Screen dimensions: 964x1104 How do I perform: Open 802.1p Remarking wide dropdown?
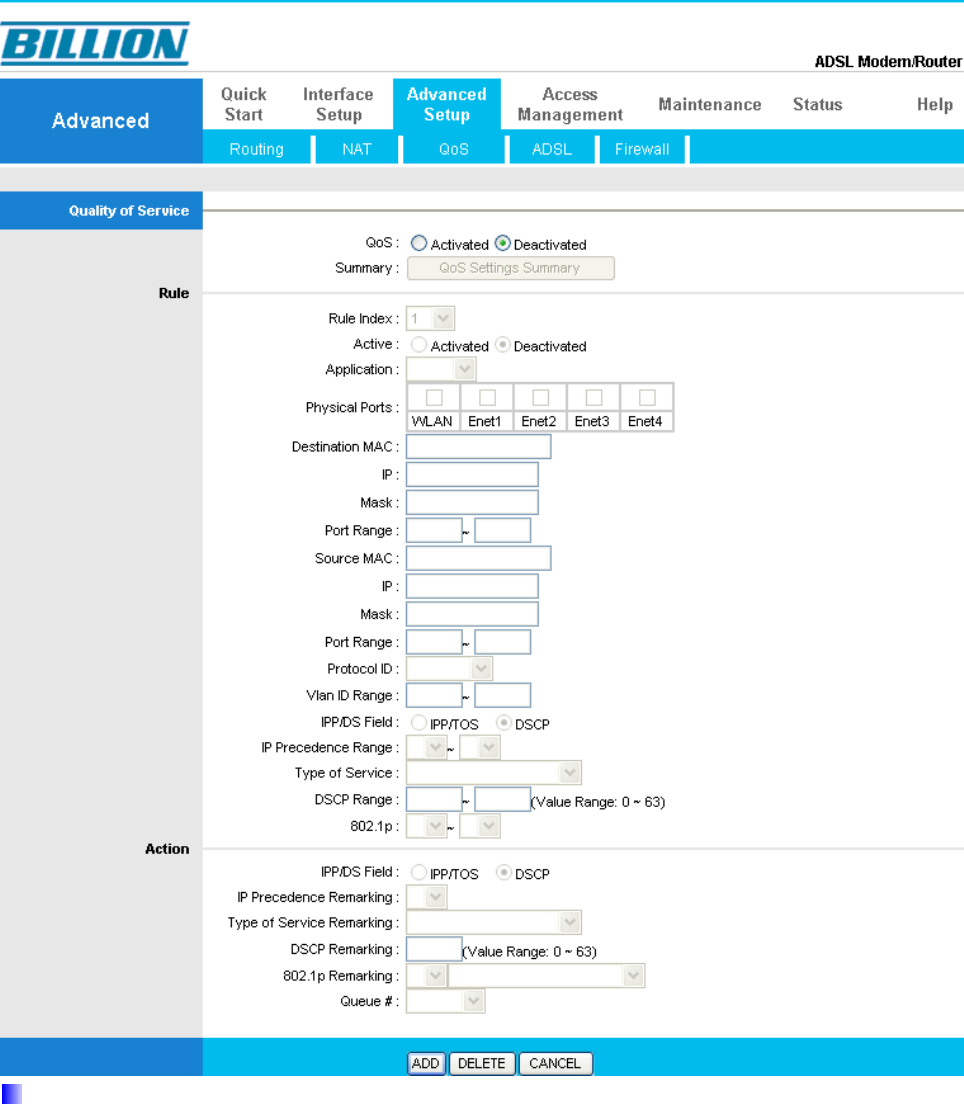(546, 976)
